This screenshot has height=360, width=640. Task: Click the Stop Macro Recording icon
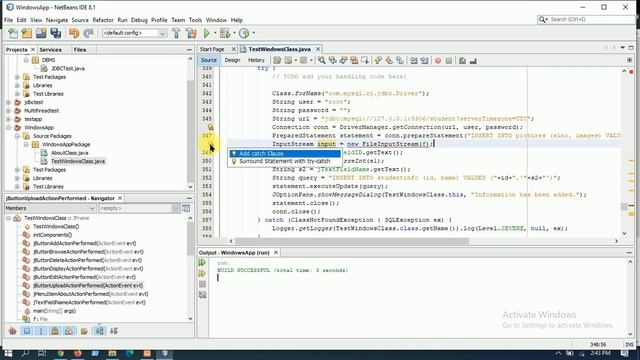click(x=449, y=60)
